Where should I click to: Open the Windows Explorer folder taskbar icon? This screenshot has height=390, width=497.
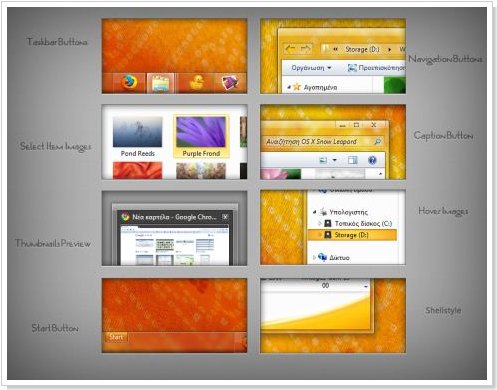(161, 83)
